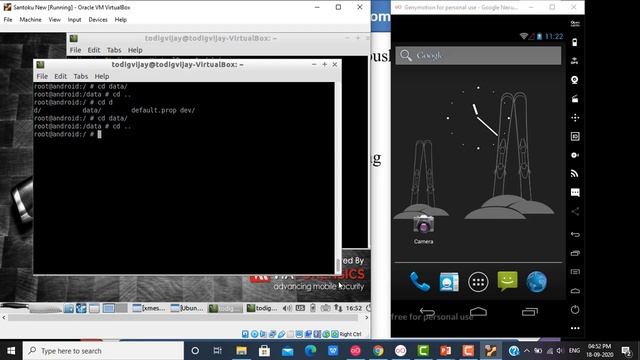Image resolution: width=640 pixels, height=360 pixels.
Task: Click VirtualBox horizontal scrollbar left arrow
Action: (x=4, y=318)
